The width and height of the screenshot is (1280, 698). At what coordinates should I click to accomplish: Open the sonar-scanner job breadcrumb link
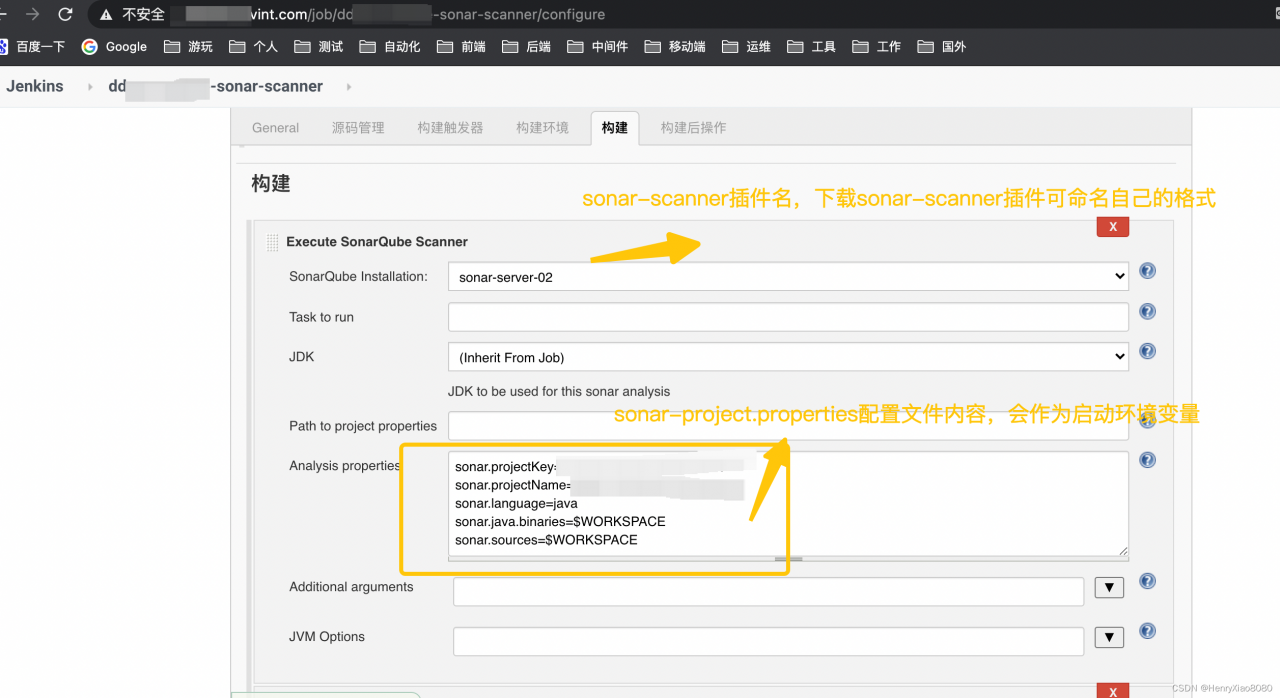coord(216,86)
